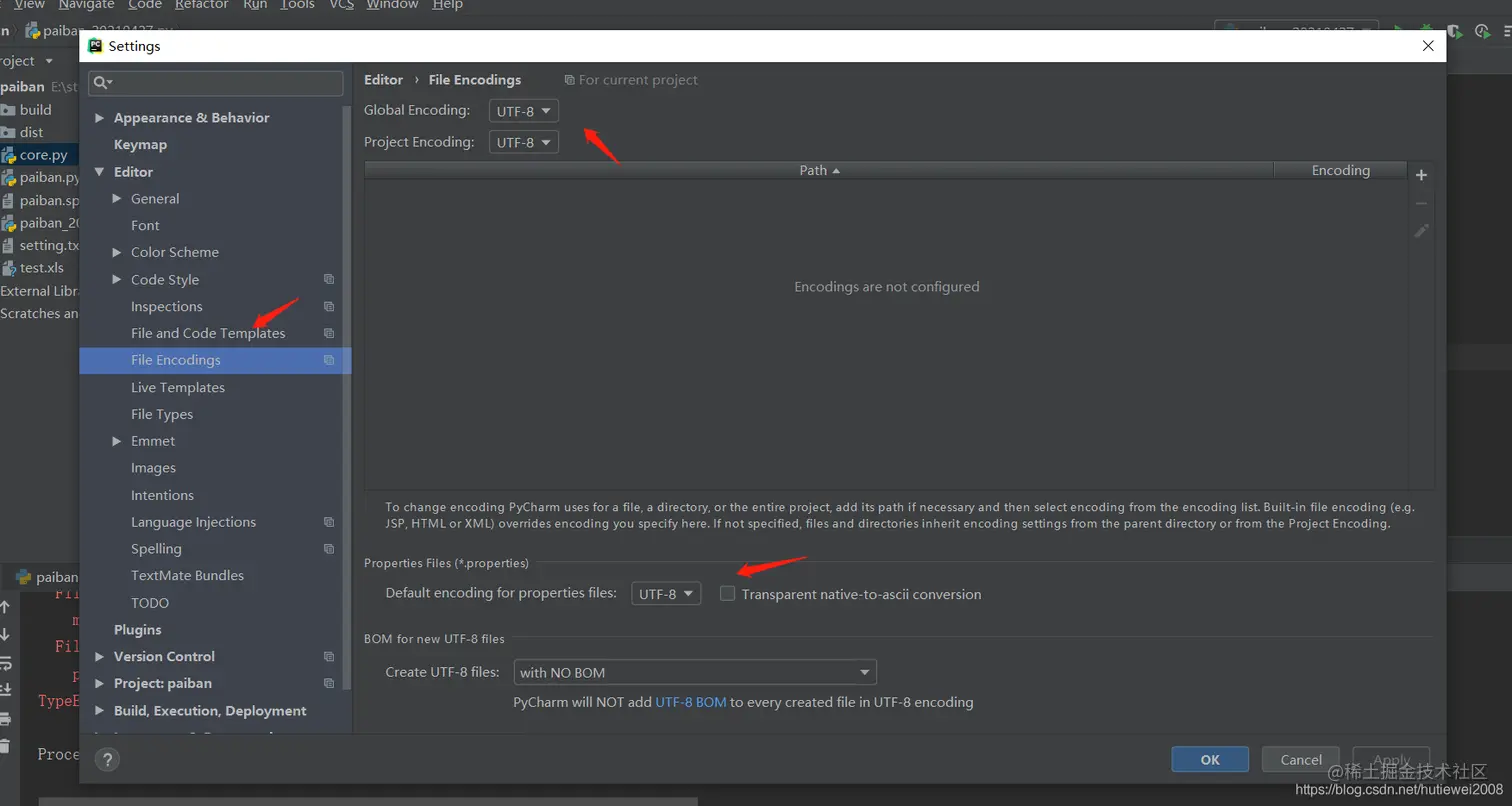Click the per-project icon next to Code Style
Viewport: 1512px width, 806px height.
click(329, 279)
